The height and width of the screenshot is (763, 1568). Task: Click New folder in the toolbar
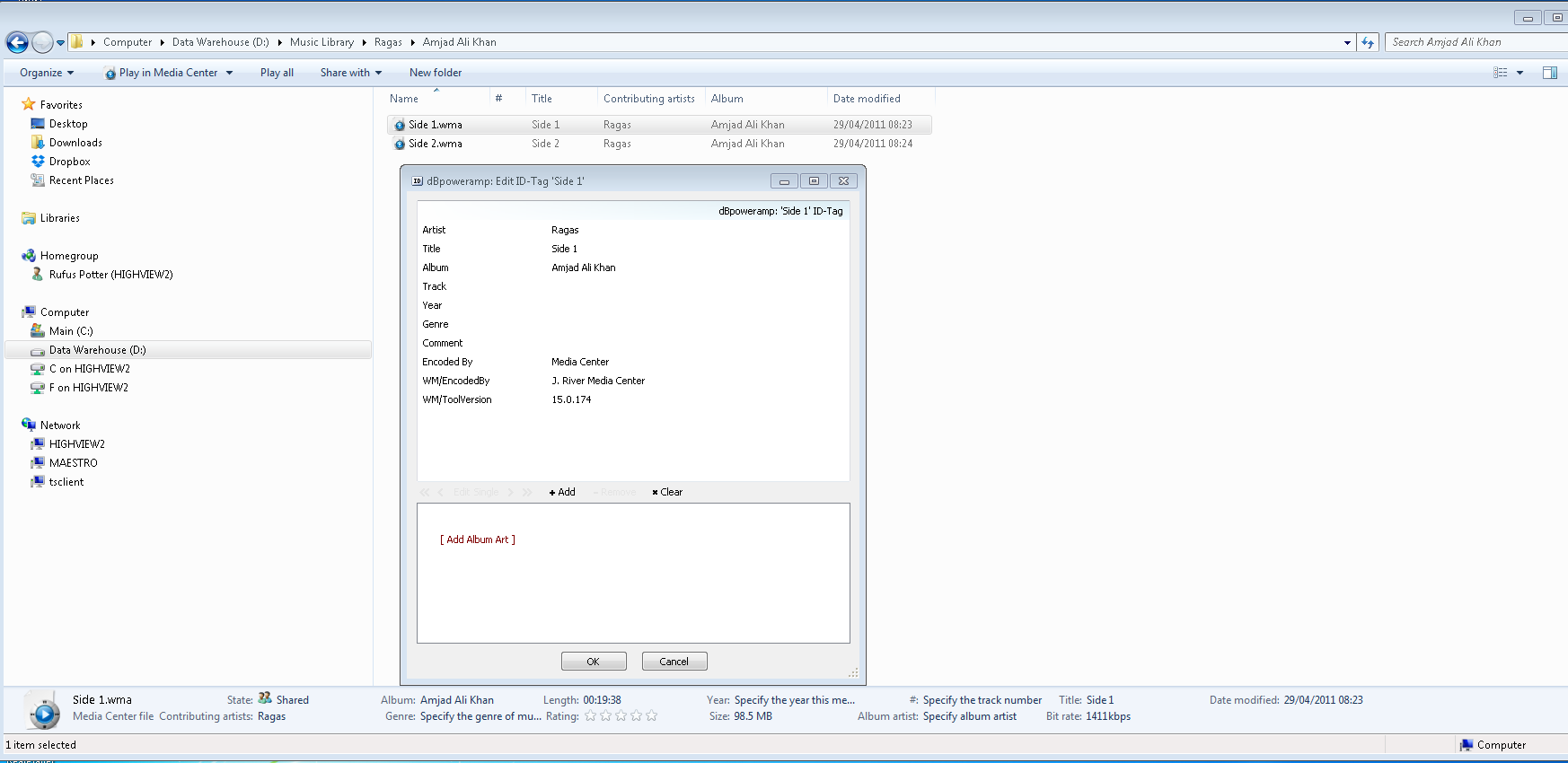pos(436,73)
